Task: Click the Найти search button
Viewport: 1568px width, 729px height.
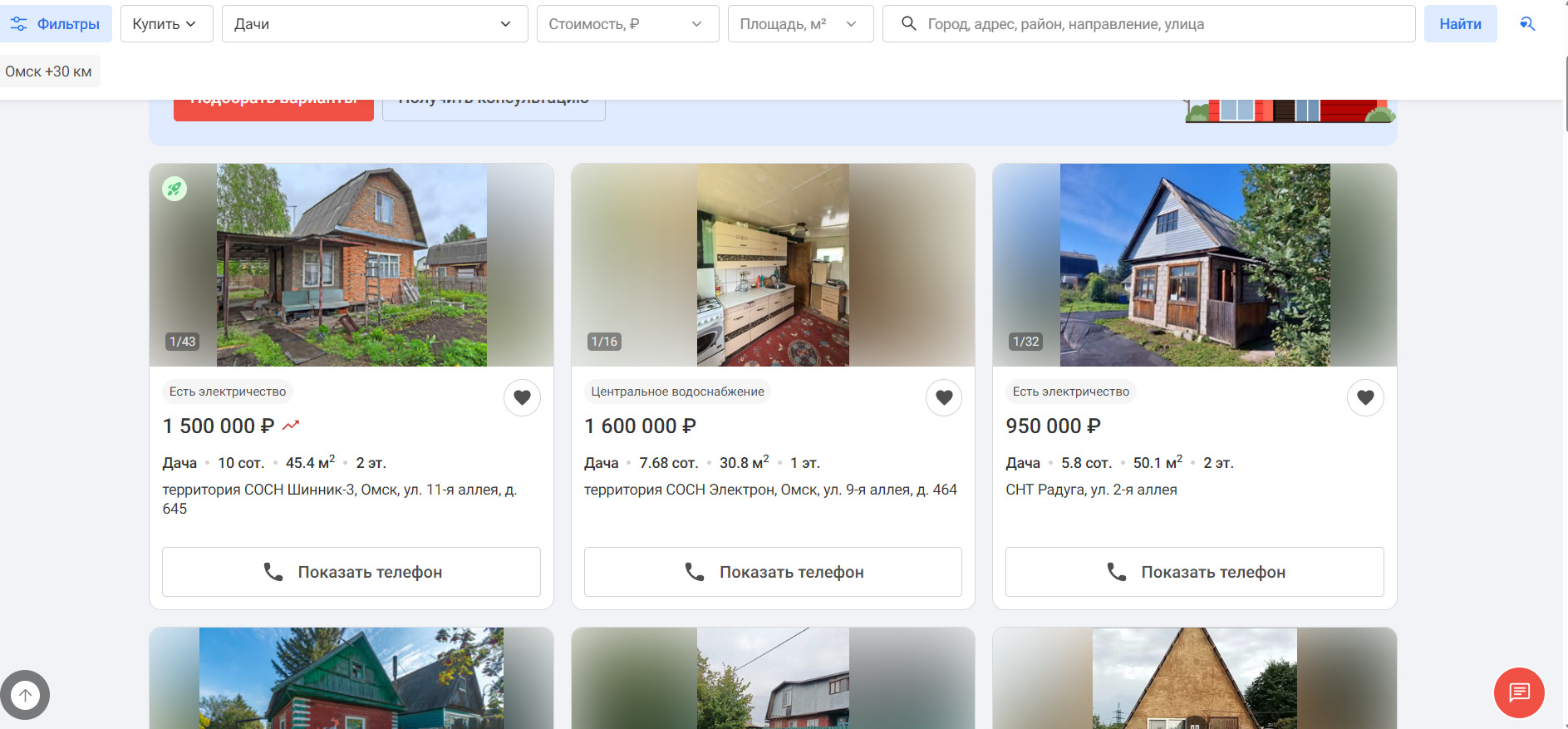Action: (1460, 24)
